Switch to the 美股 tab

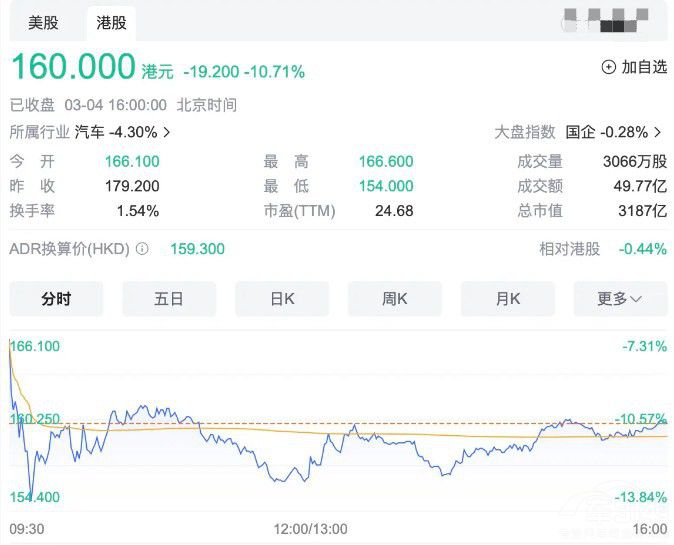pos(43,22)
